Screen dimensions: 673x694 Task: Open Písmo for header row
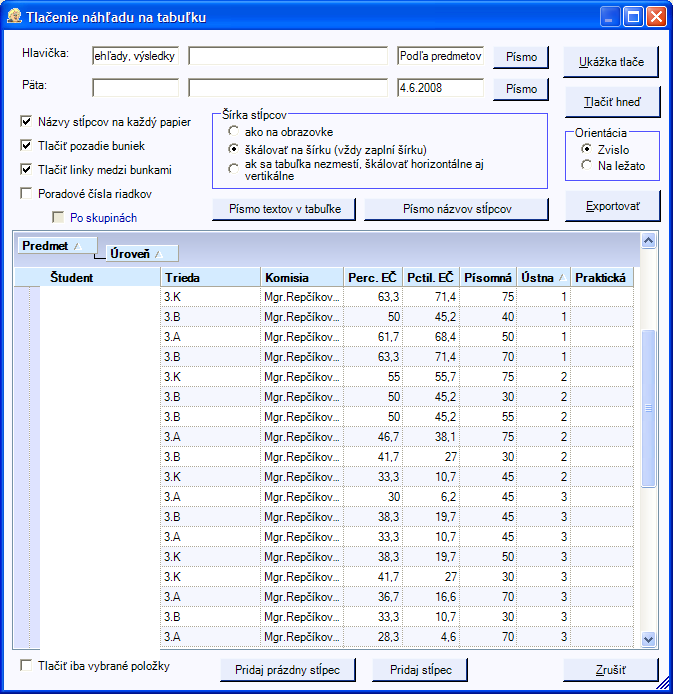coord(521,57)
